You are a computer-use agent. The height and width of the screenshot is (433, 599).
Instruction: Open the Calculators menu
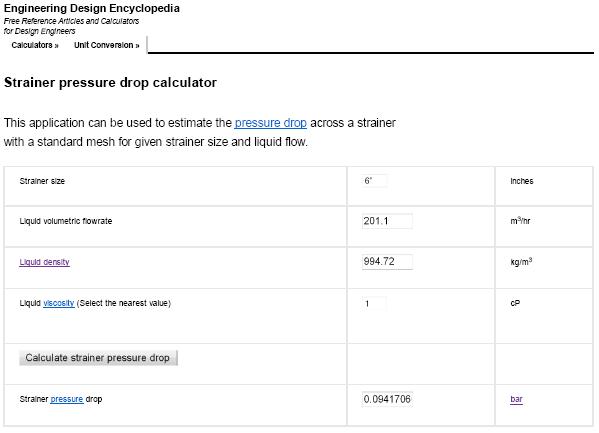point(35,45)
